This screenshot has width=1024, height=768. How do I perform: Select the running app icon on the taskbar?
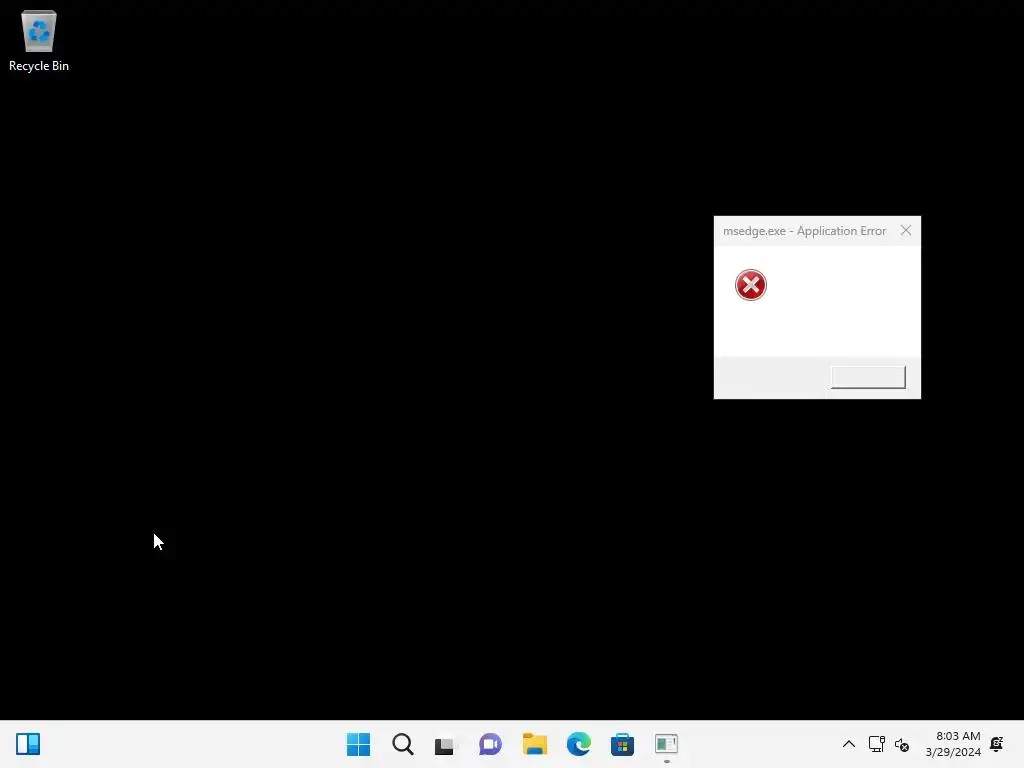point(666,744)
